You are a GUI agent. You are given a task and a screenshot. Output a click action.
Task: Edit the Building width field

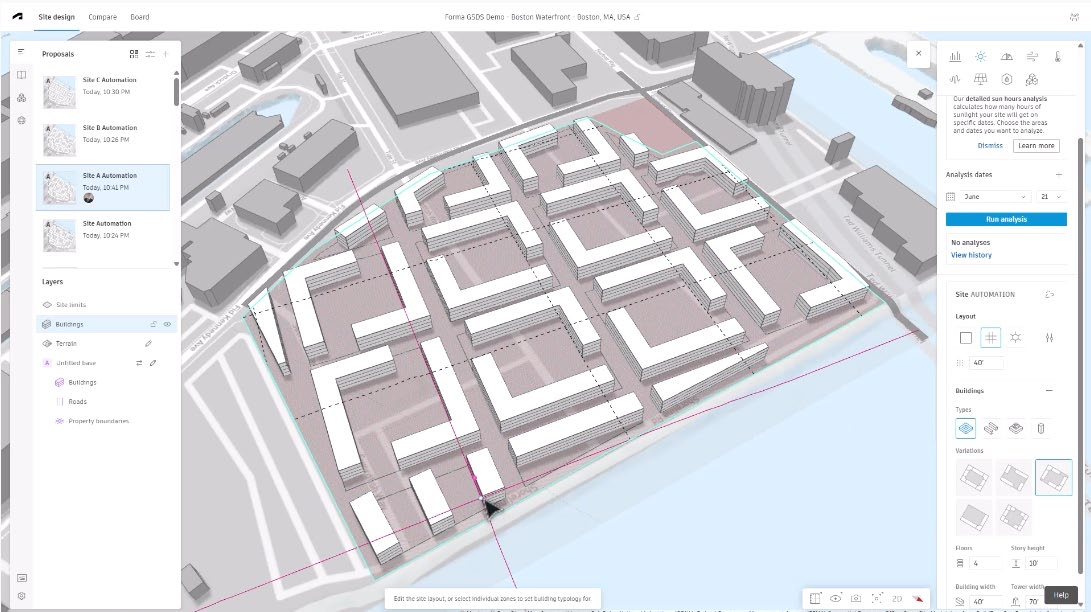(x=986, y=602)
